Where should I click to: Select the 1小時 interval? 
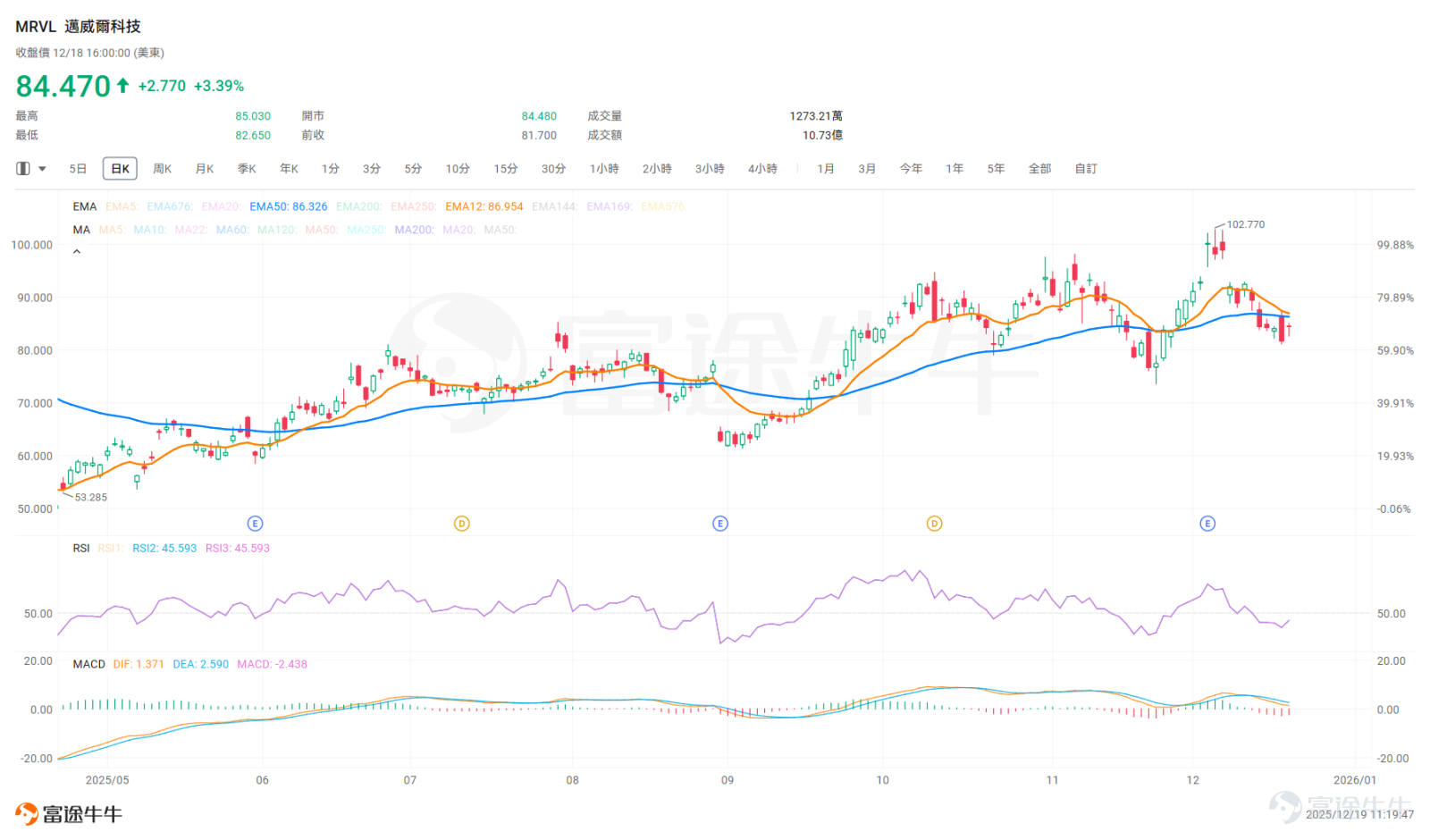pyautogui.click(x=604, y=169)
